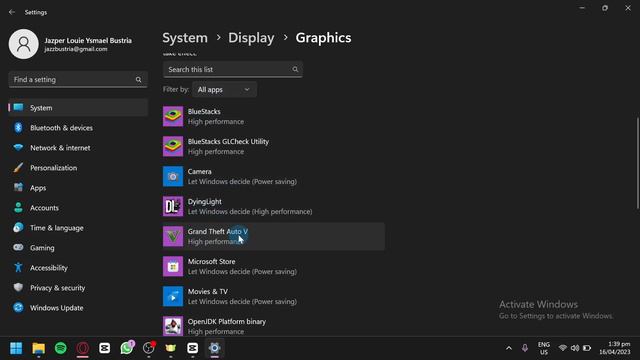Viewport: 640px width, 360px height.
Task: Select System in the sidebar
Action: point(78,108)
